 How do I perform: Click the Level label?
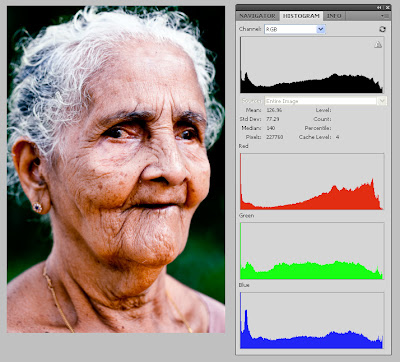pyautogui.click(x=323, y=110)
